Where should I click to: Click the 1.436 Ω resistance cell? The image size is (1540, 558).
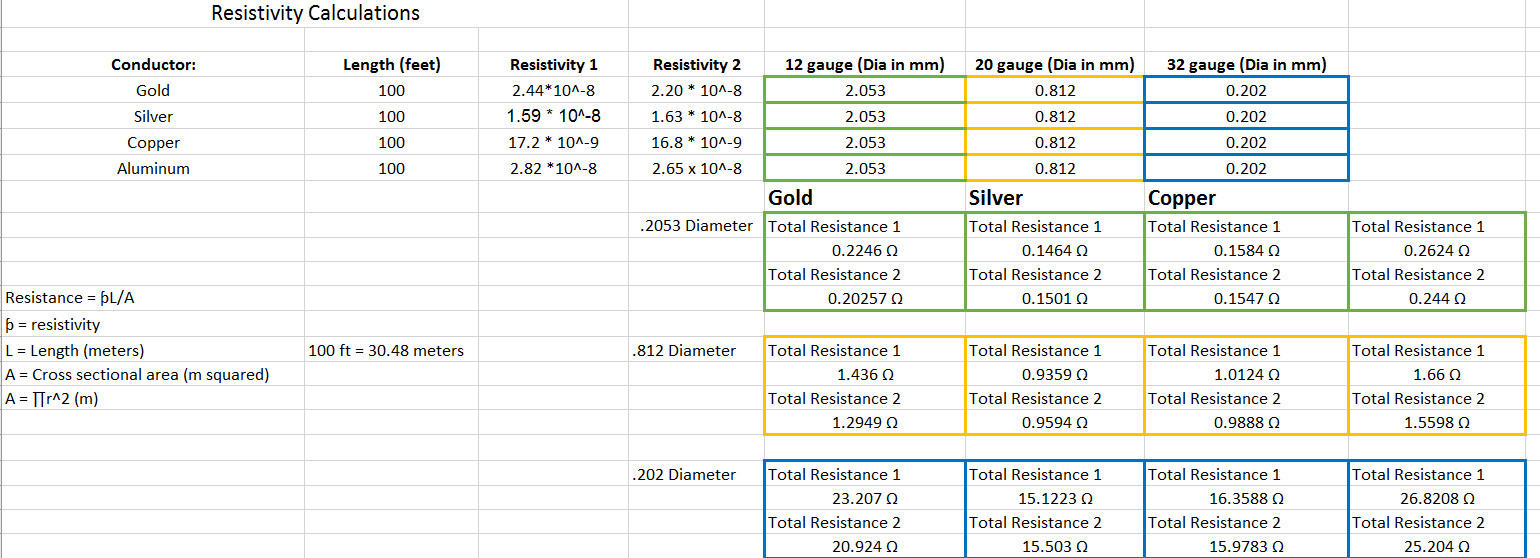click(864, 375)
